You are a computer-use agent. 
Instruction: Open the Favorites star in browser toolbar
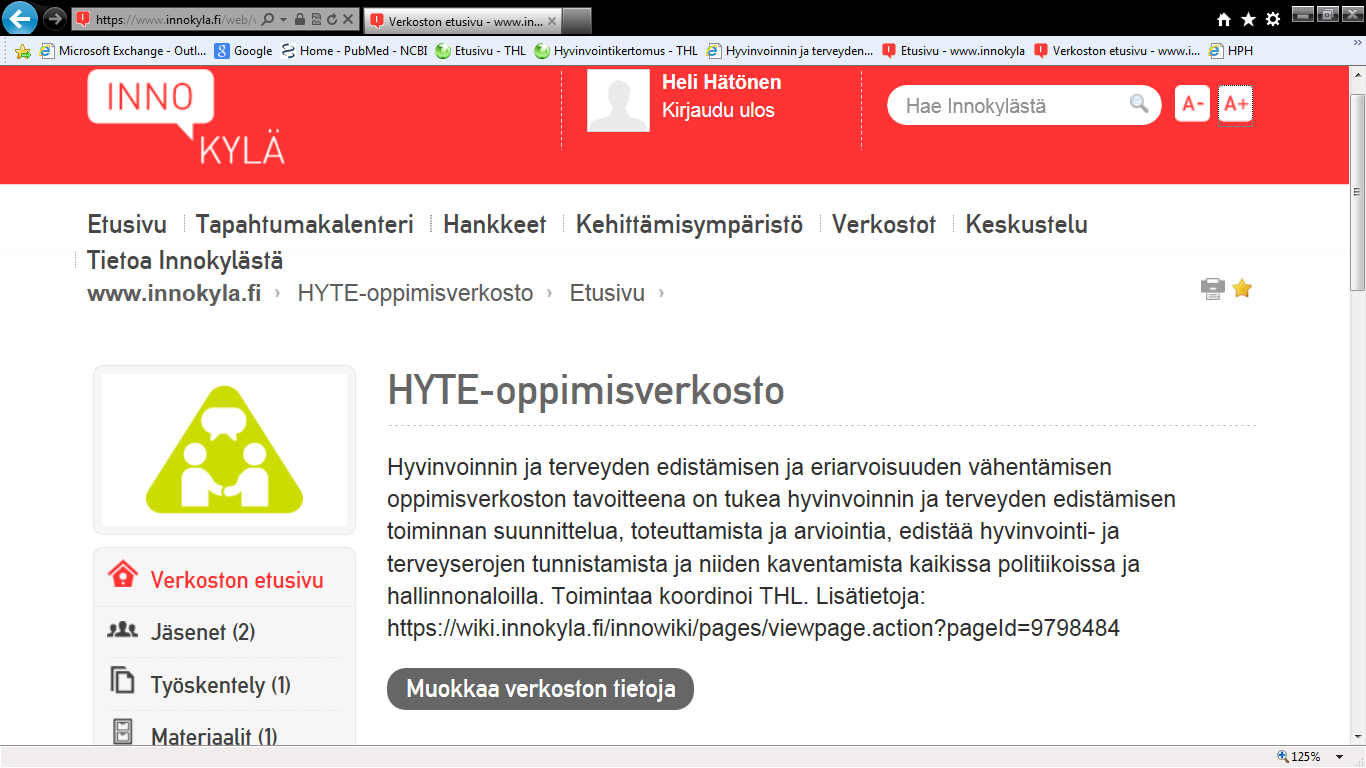[x=1248, y=19]
